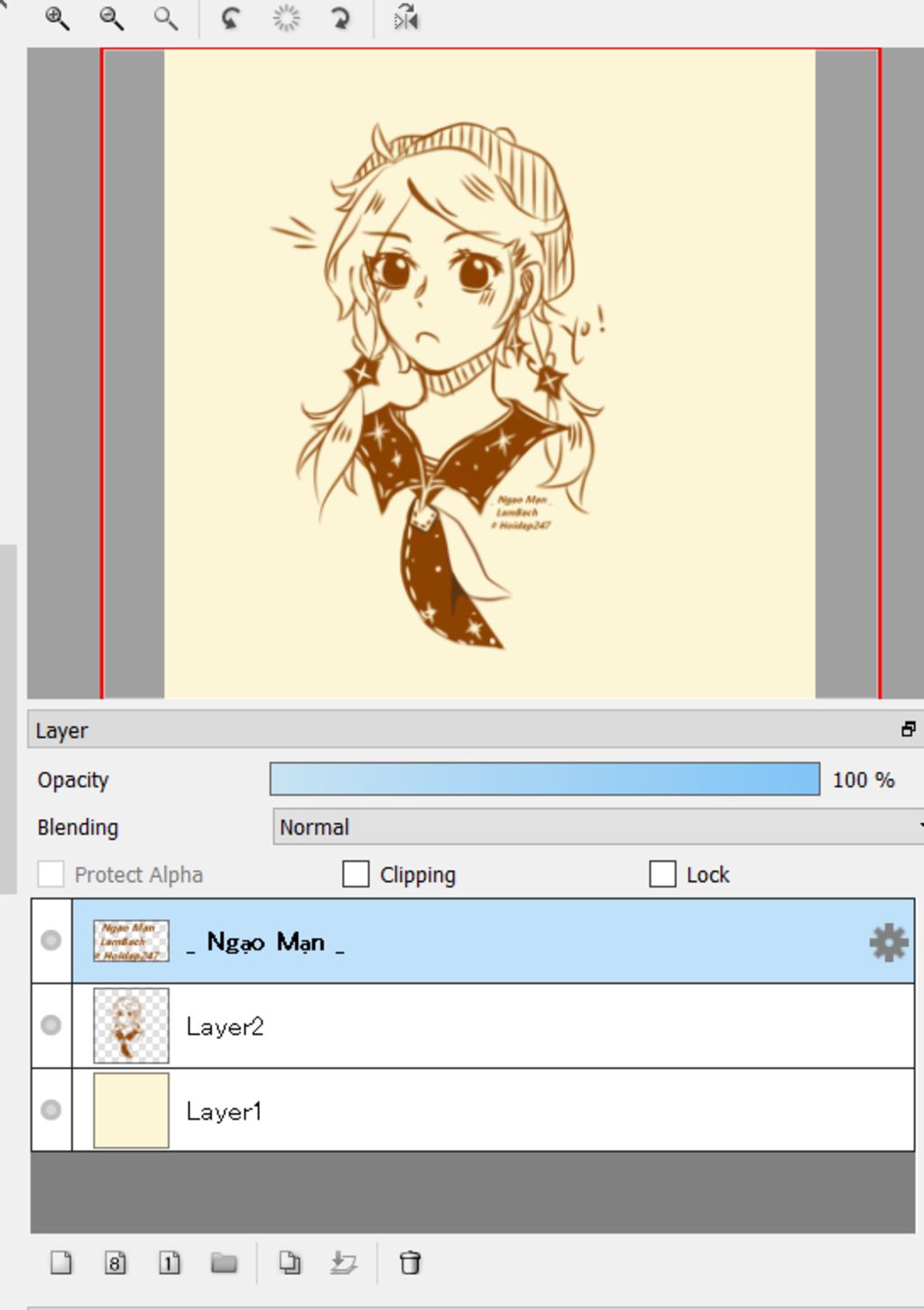The height and width of the screenshot is (1310, 924).
Task: Add a new 8-bit layer
Action: [x=115, y=1262]
